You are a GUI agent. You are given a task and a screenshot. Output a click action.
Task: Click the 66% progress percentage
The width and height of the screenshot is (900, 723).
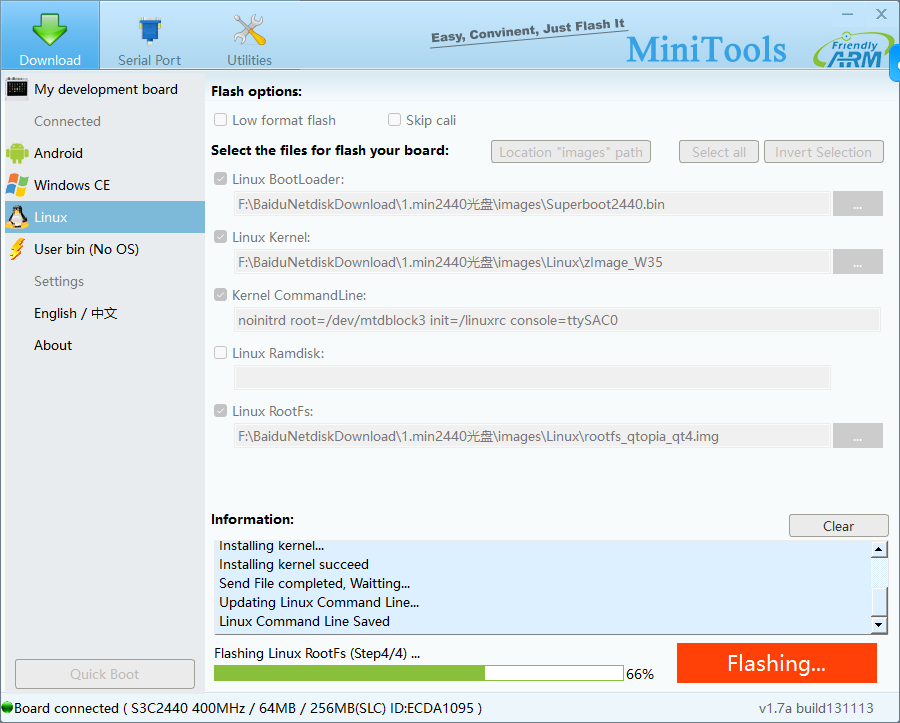tap(640, 674)
